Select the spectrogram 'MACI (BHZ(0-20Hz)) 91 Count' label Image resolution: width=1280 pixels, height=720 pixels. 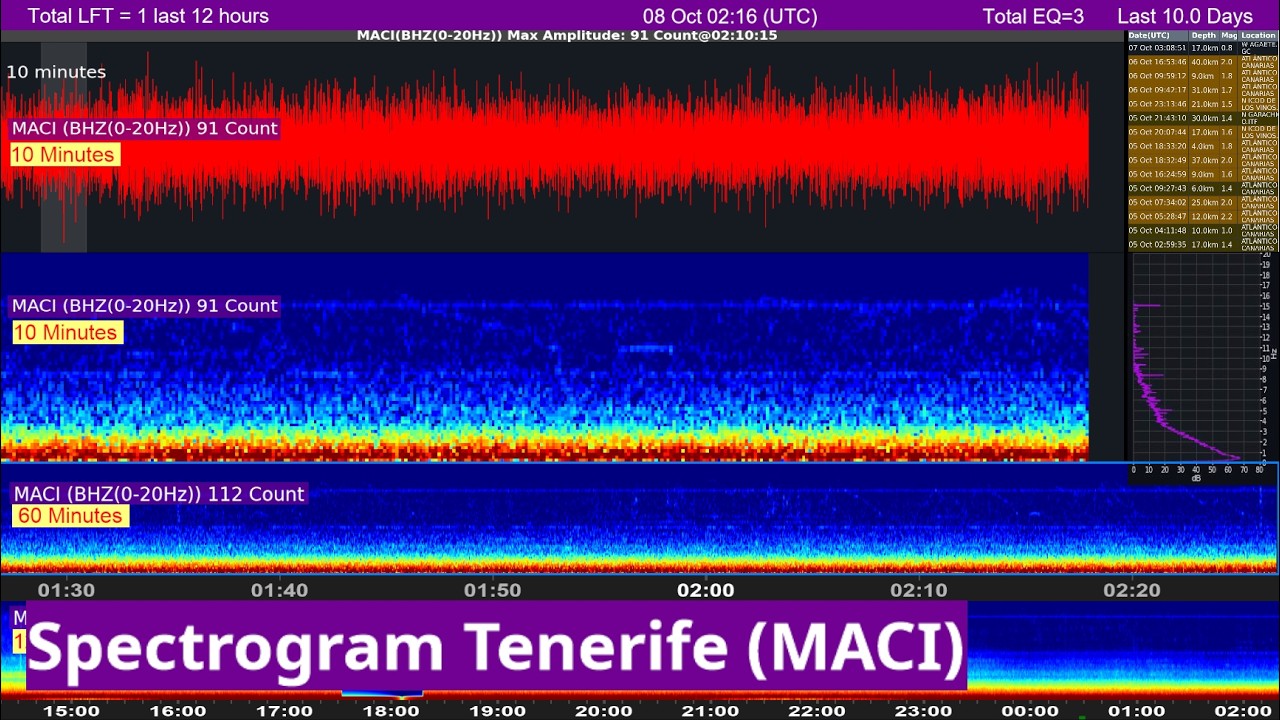point(145,306)
